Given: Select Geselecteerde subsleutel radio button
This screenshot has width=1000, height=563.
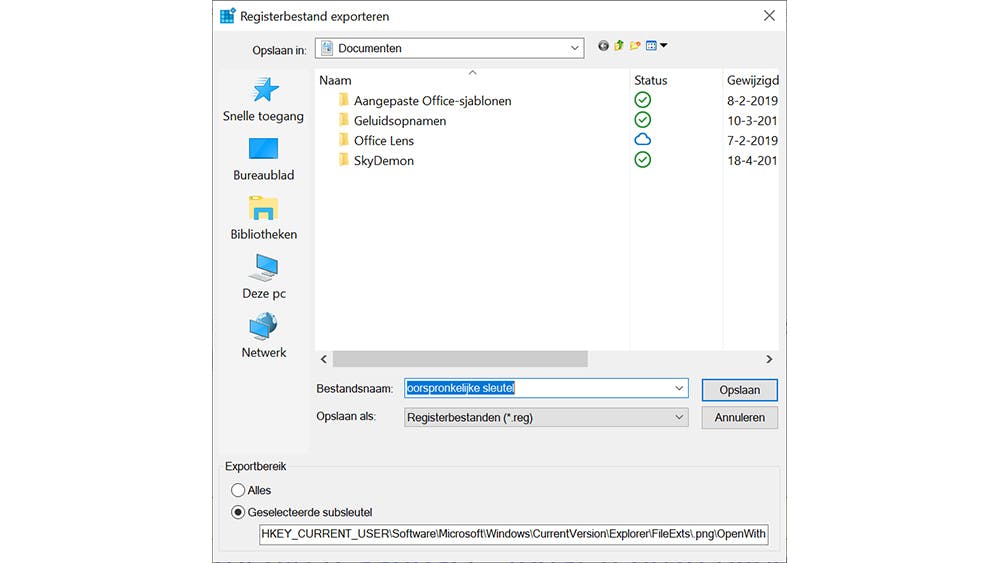Looking at the screenshot, I should click(238, 512).
